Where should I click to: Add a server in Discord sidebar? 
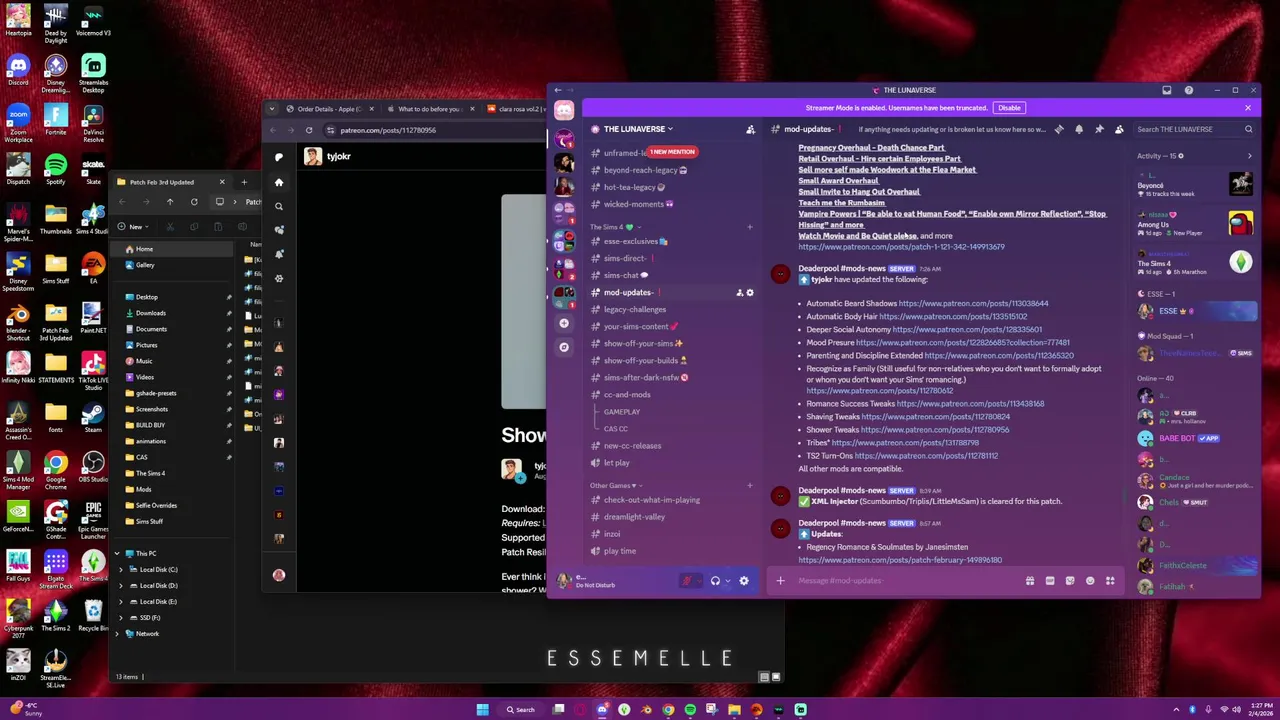coord(564,323)
